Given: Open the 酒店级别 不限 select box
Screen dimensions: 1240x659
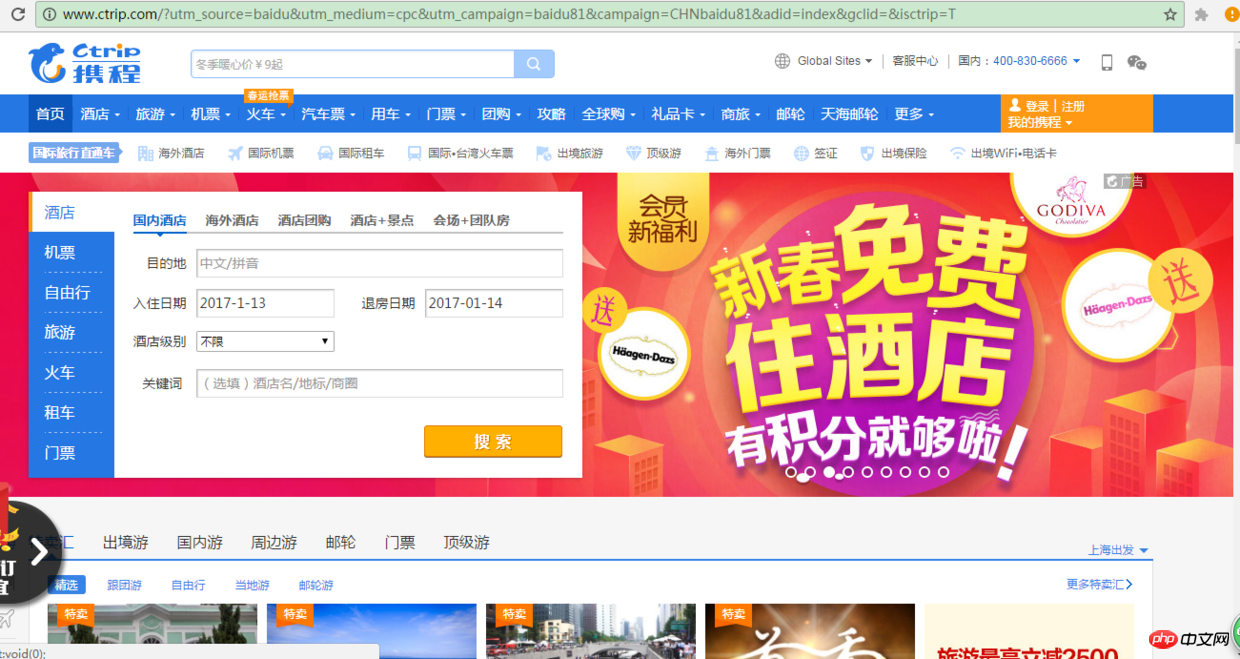Looking at the screenshot, I should click(x=265, y=341).
